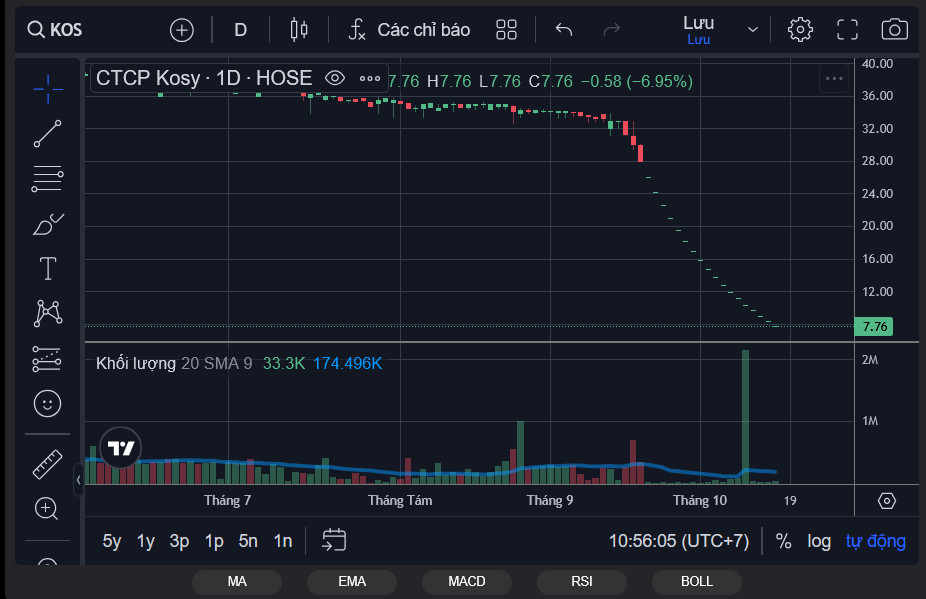The height and width of the screenshot is (599, 926).
Task: Set chart range to 1y
Action: click(146, 541)
